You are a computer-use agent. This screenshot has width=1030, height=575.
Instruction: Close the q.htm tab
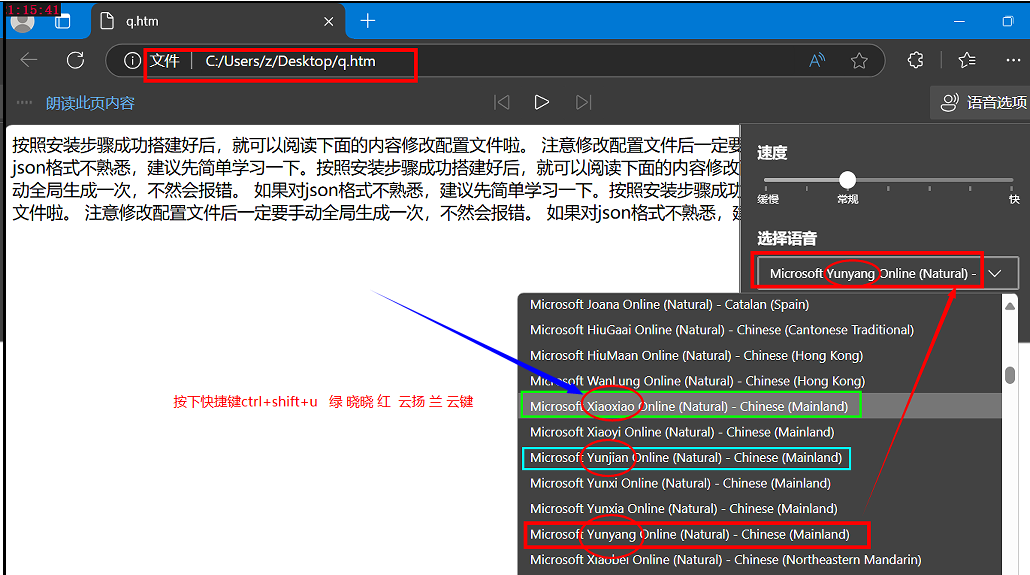pos(328,22)
